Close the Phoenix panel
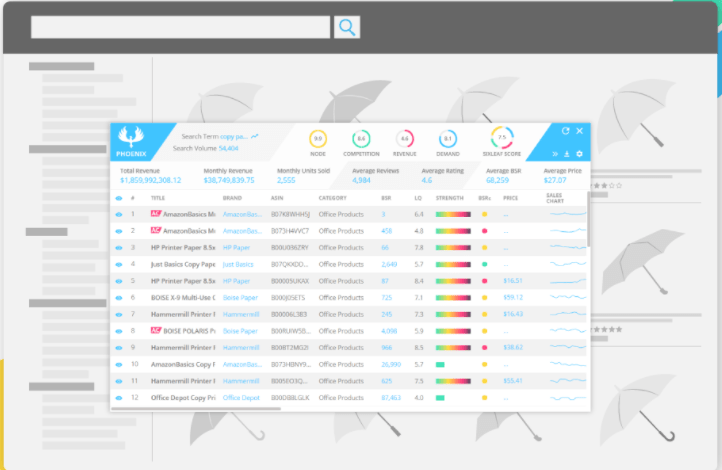This screenshot has width=722, height=470. pos(580,131)
